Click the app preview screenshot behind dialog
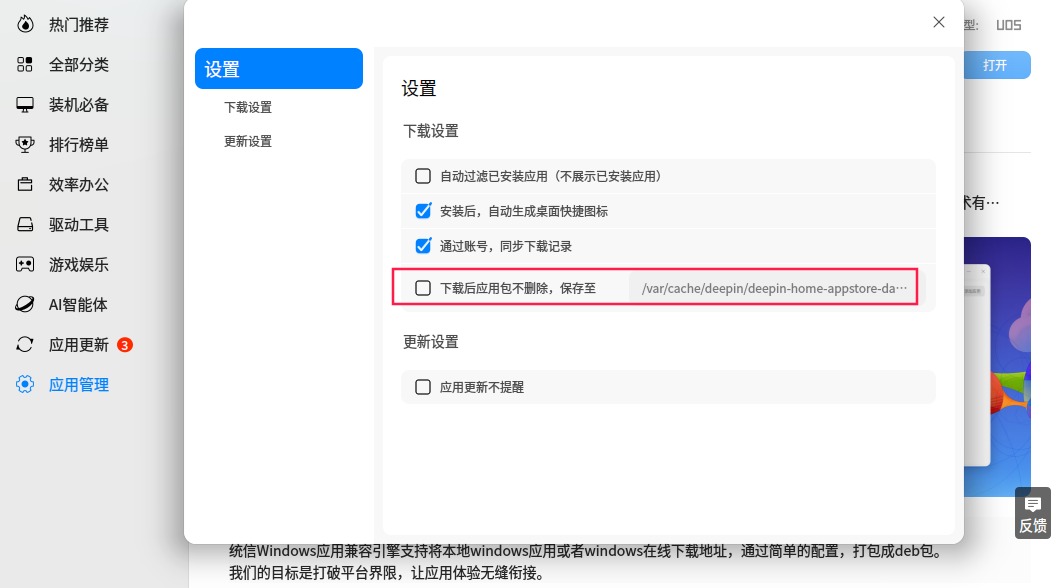The height and width of the screenshot is (588, 1055). point(997,367)
